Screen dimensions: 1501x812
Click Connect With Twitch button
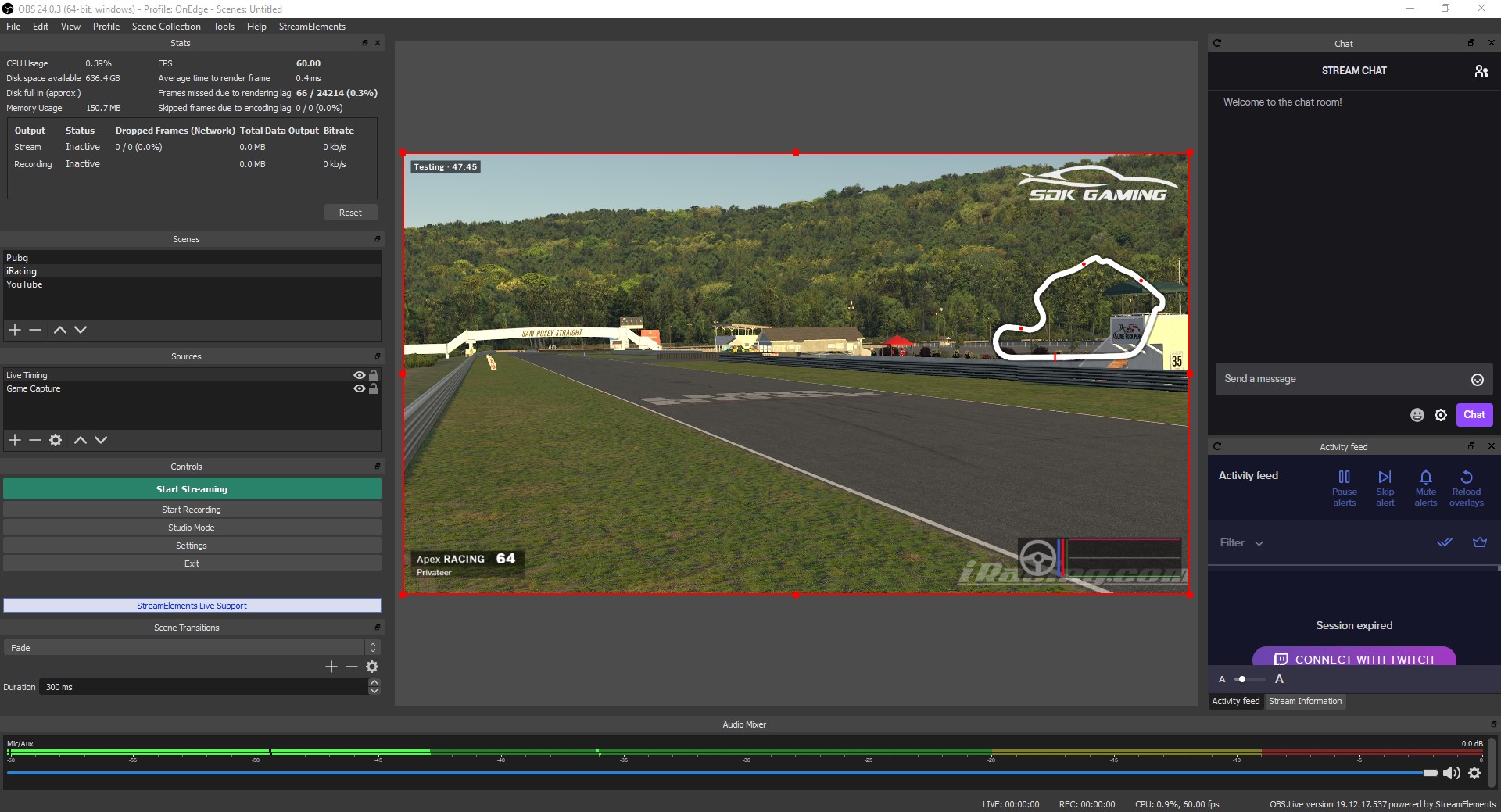(1354, 656)
